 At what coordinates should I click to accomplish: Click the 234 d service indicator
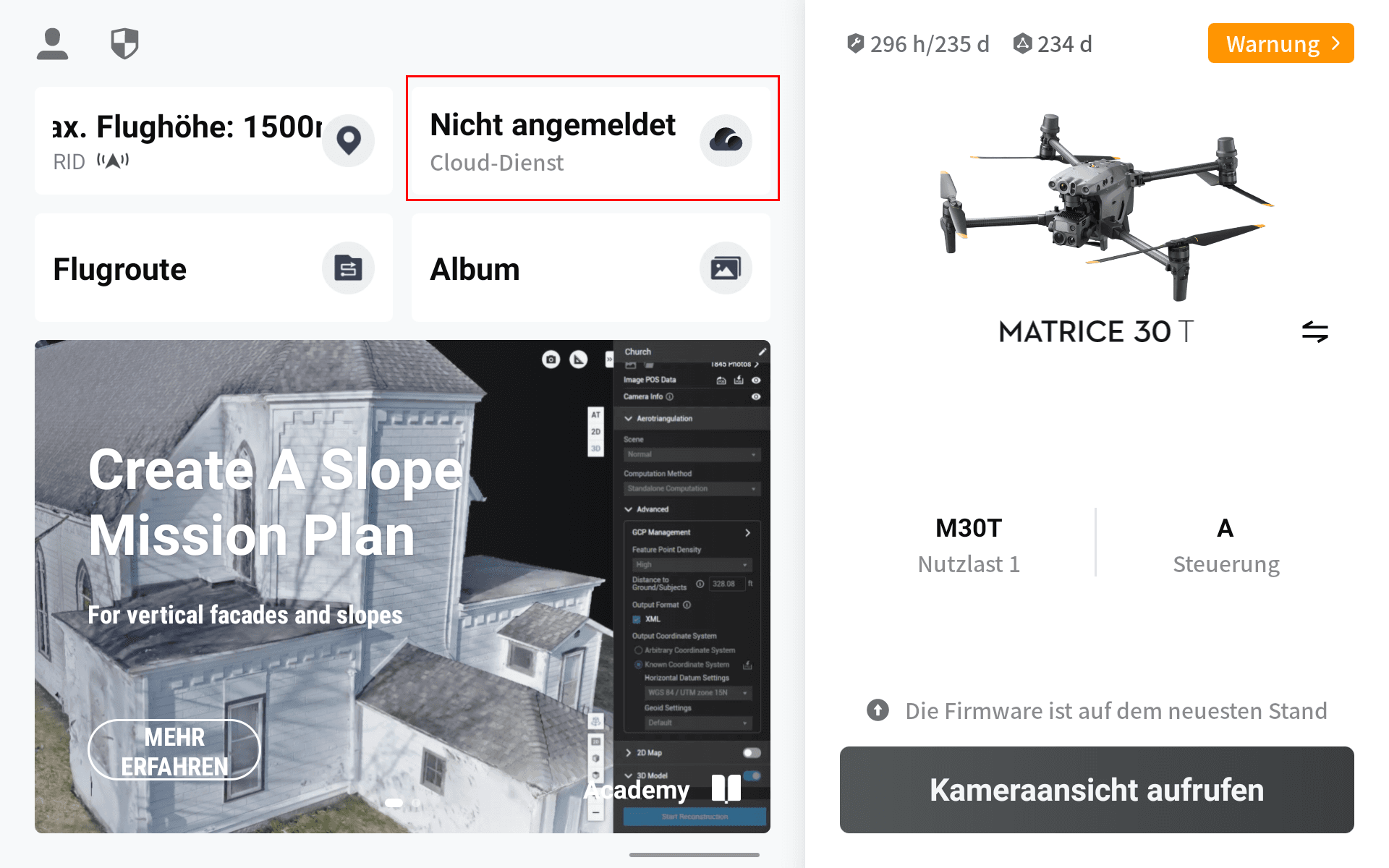click(1052, 44)
